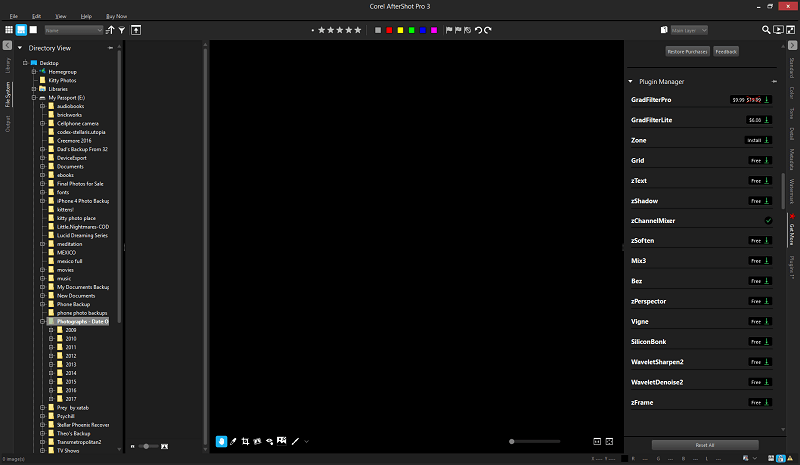
Task: Select the Crop tool
Action: (245, 441)
